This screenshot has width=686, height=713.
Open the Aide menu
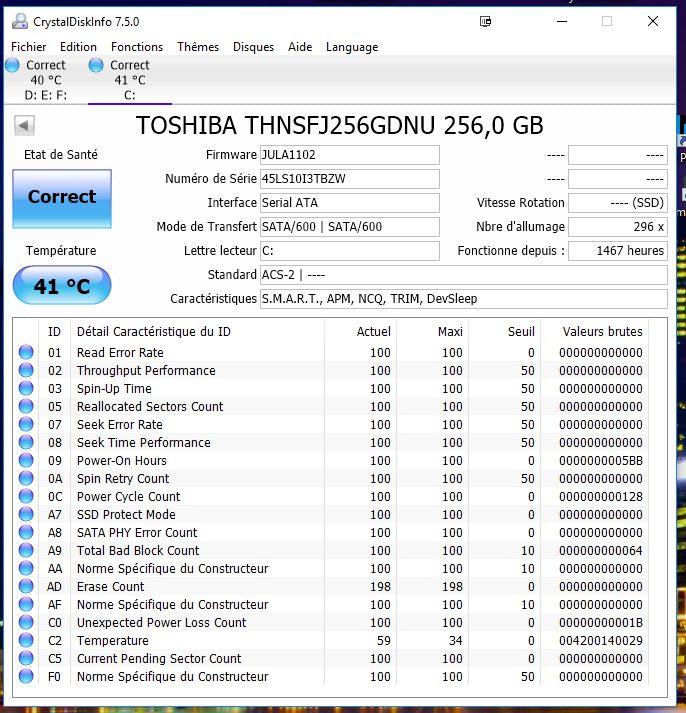300,47
